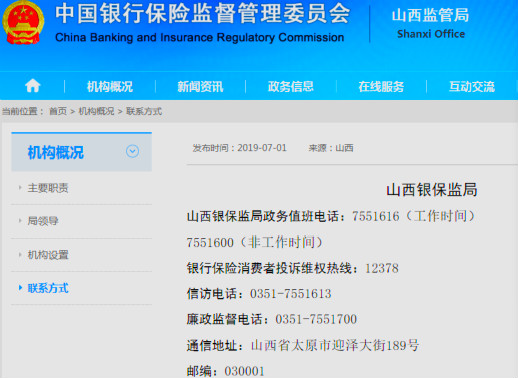Open the 在线服务 navigation menu
518x378 pixels.
pyautogui.click(x=381, y=87)
